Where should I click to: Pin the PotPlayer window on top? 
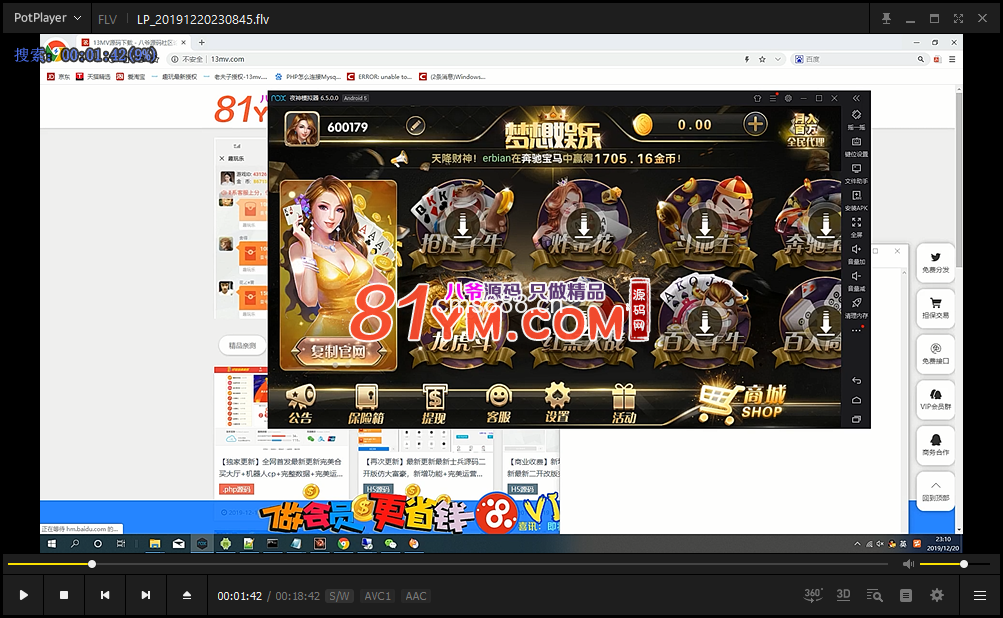[x=886, y=19]
